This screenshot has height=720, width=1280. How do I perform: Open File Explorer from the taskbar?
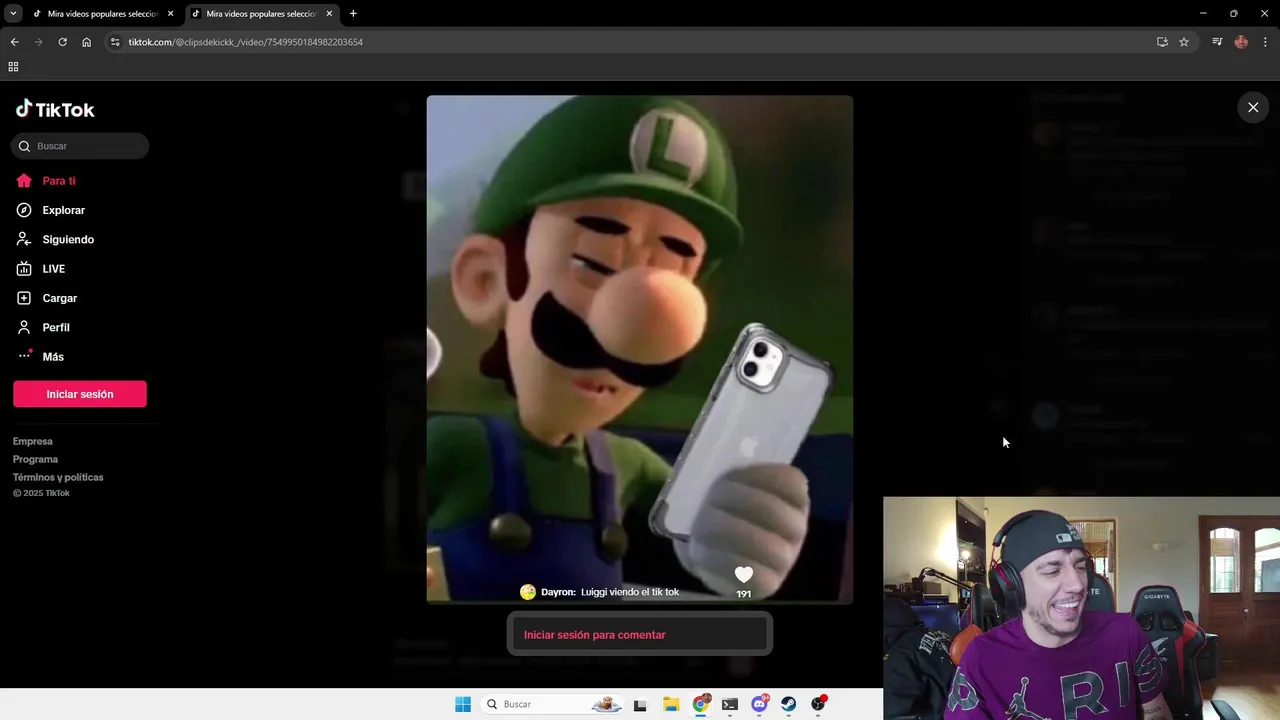(x=671, y=704)
